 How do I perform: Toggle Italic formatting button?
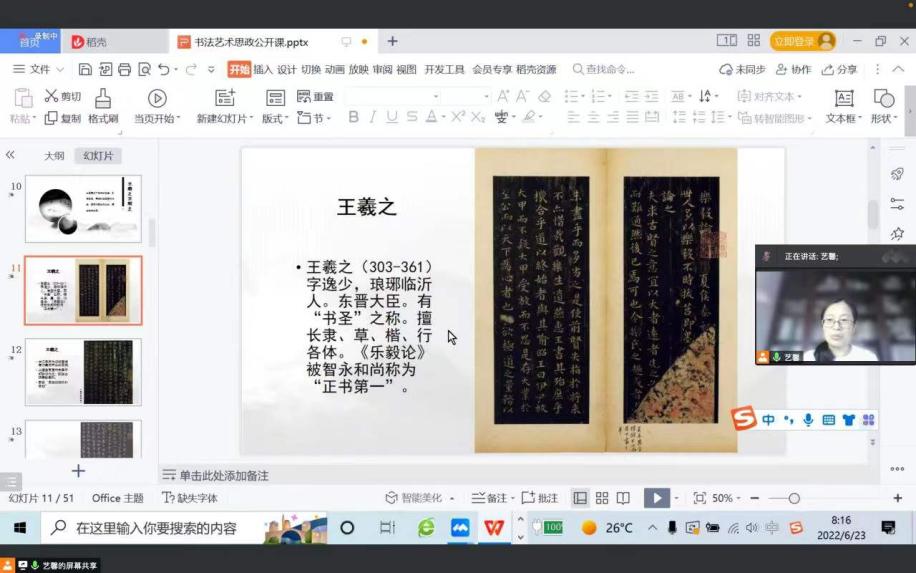coord(373,117)
